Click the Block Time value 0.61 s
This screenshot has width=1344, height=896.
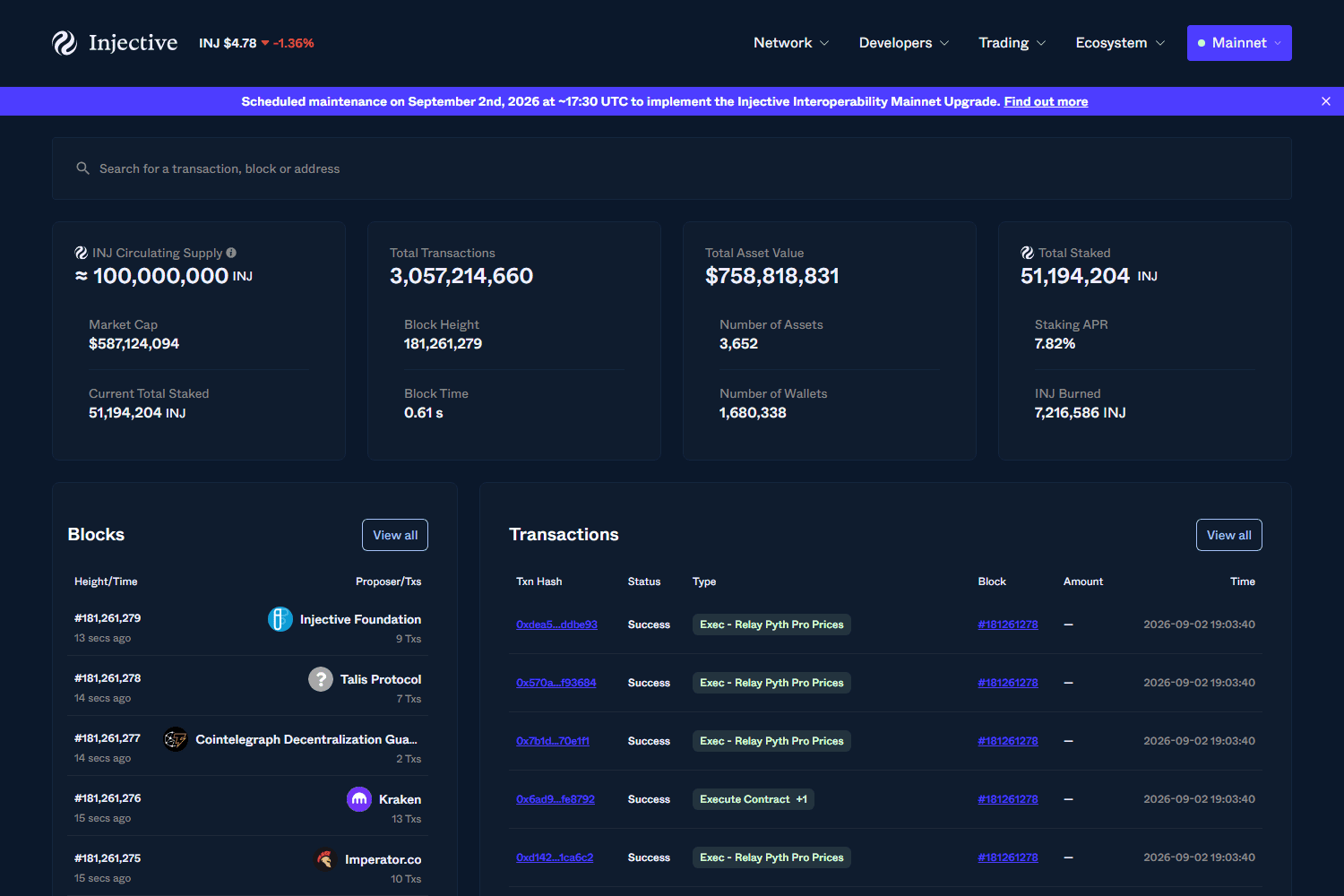pyautogui.click(x=423, y=413)
